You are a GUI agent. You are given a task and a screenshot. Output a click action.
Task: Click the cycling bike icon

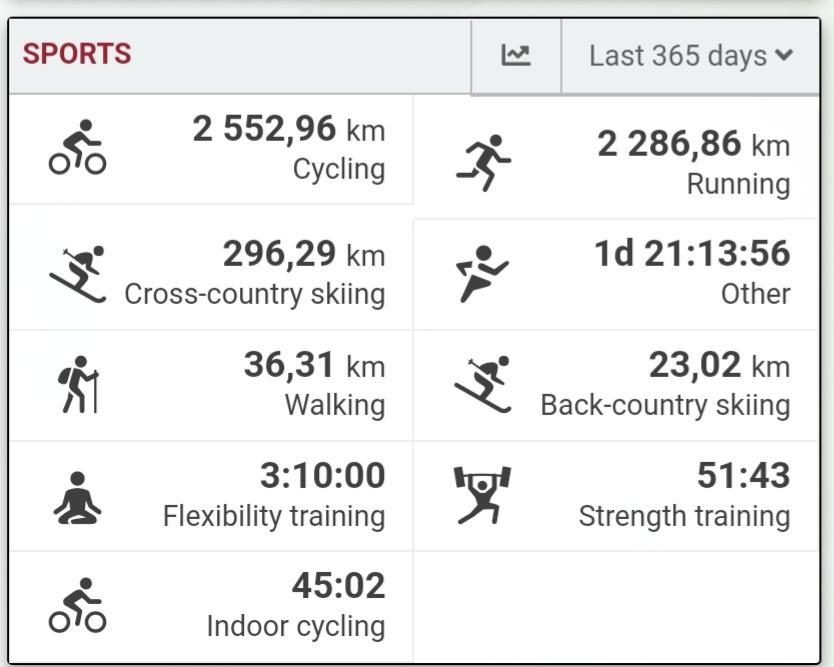pos(77,148)
